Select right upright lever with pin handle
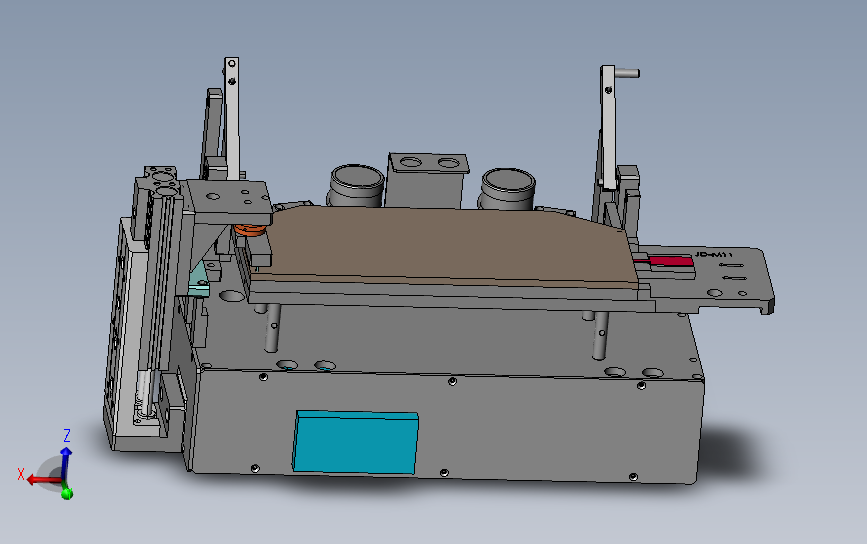This screenshot has height=544, width=867. 611,127
